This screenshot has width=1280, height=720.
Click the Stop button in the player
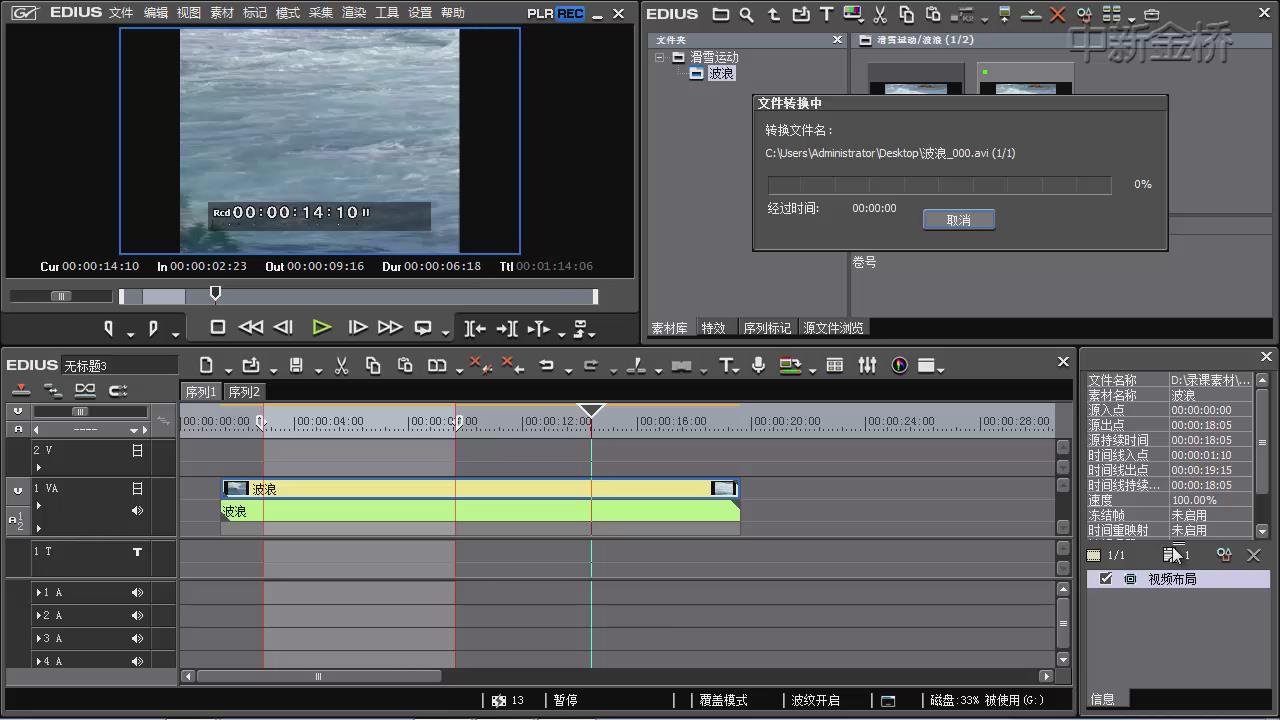point(218,327)
